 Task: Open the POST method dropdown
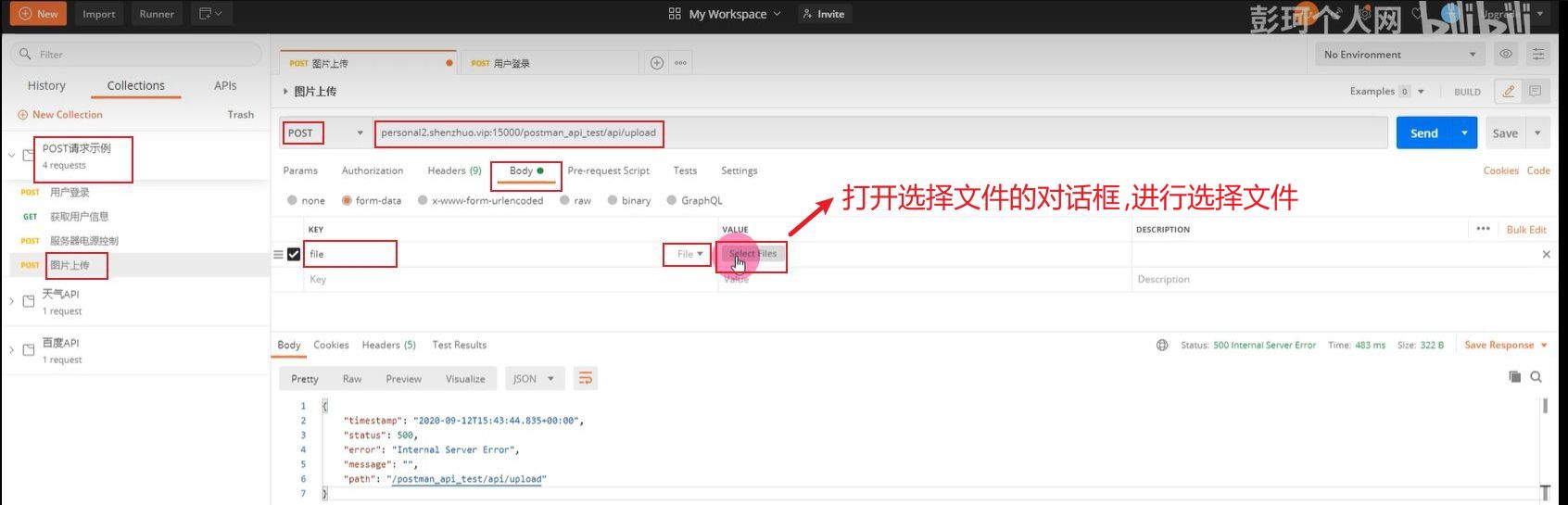(x=323, y=133)
